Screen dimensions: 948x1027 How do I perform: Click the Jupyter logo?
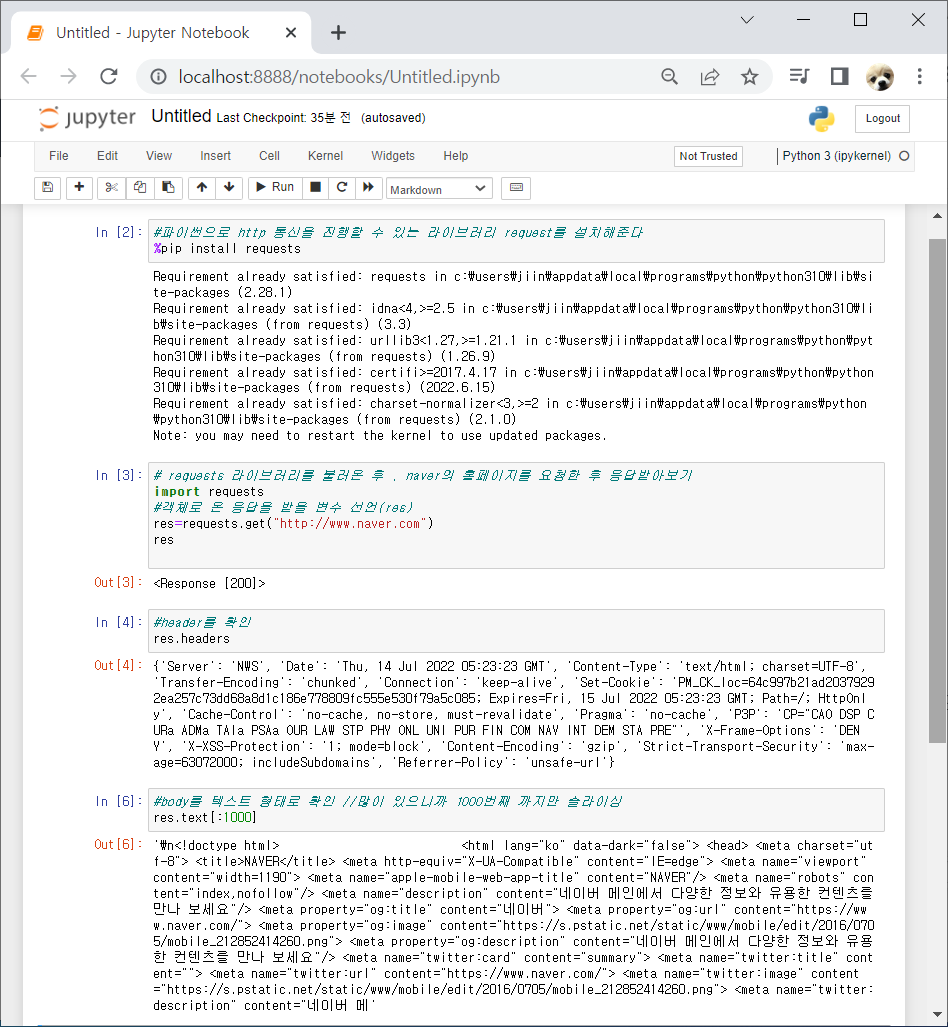coord(86,119)
